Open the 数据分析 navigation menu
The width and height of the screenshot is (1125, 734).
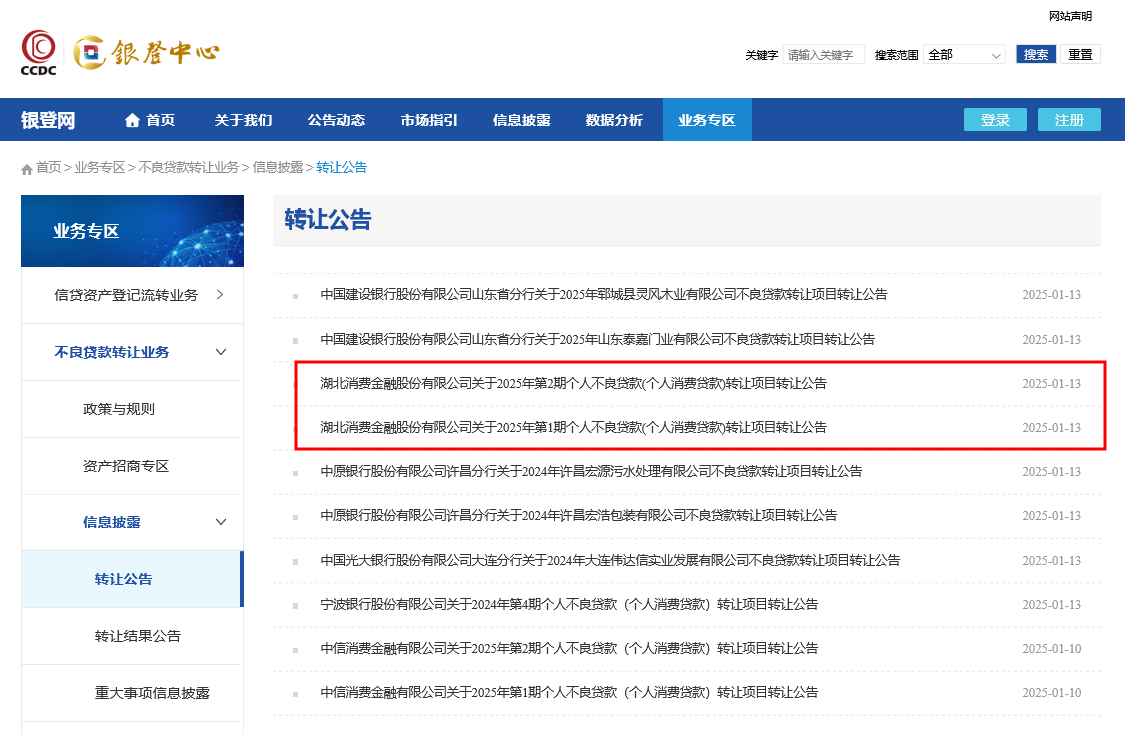click(x=614, y=120)
